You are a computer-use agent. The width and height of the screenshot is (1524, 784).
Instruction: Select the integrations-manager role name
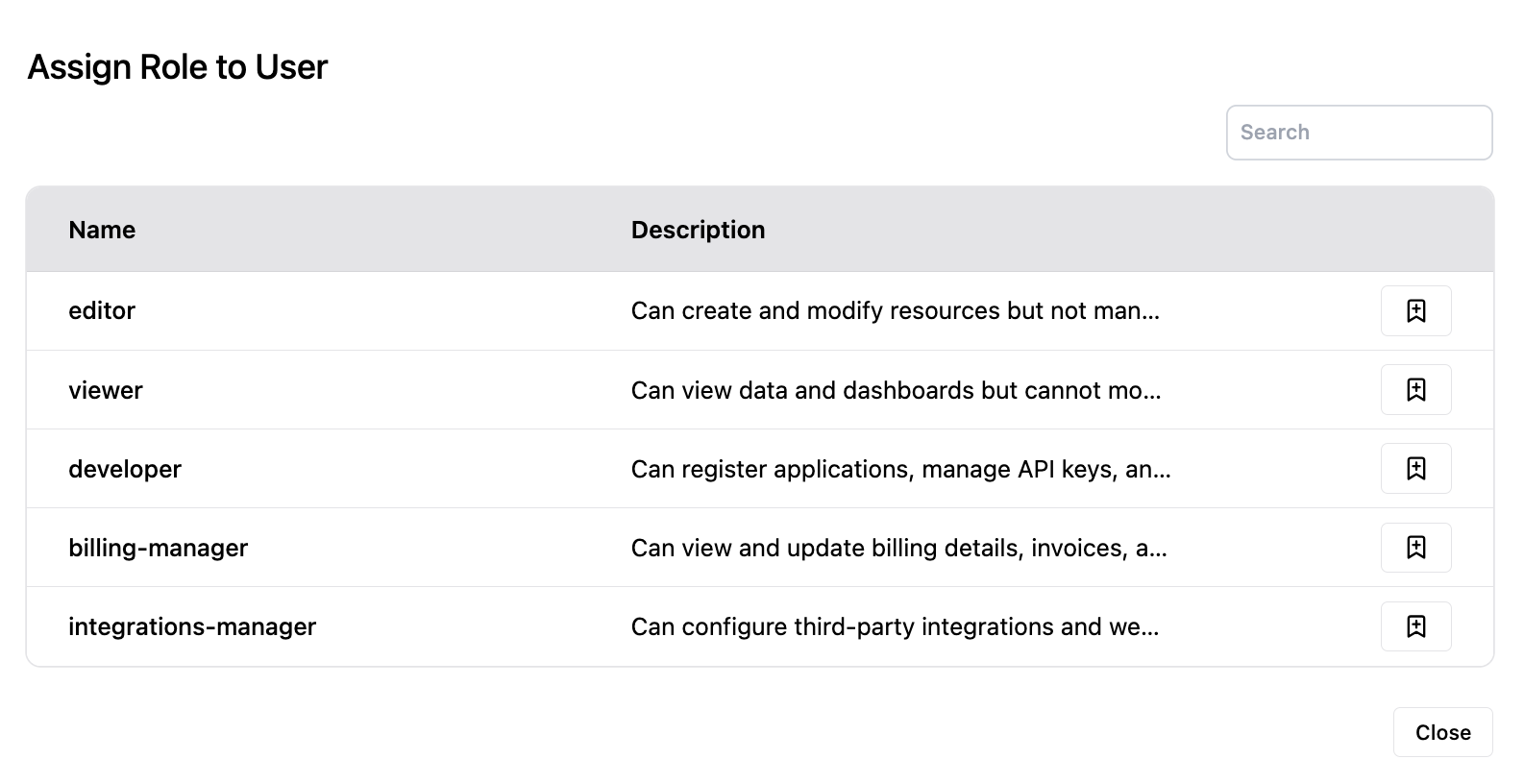coord(192,625)
